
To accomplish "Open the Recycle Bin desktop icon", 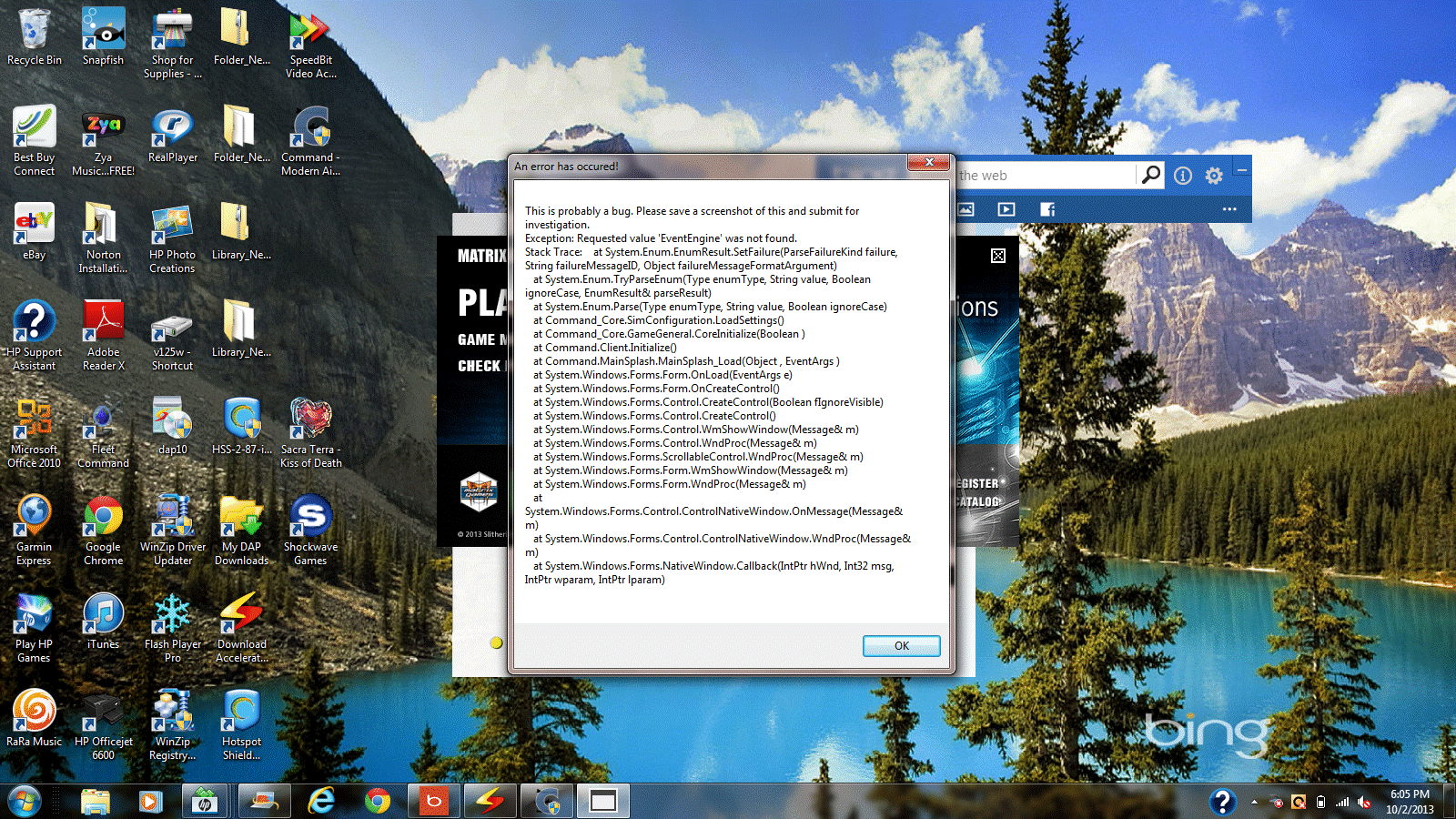I will click(x=35, y=37).
